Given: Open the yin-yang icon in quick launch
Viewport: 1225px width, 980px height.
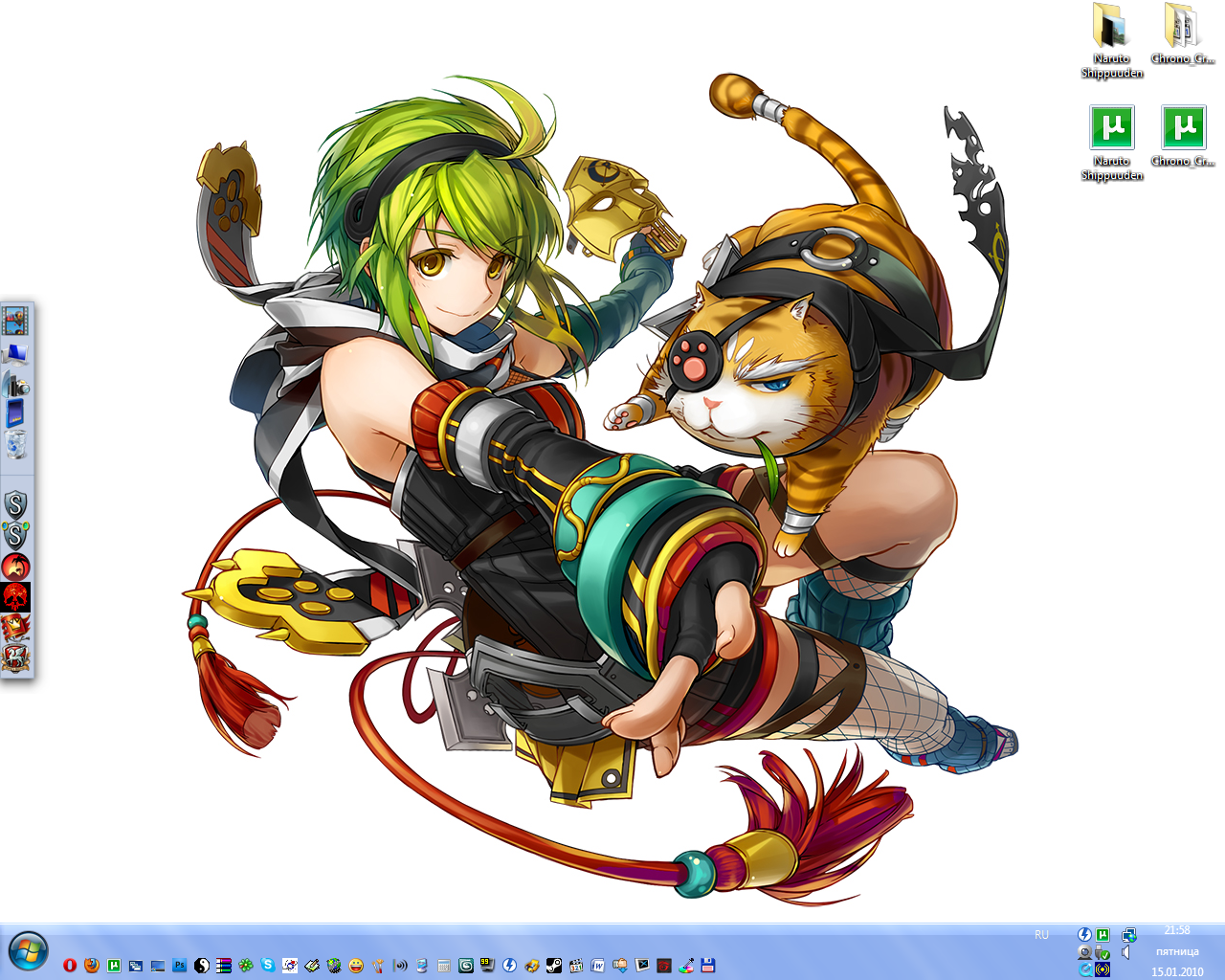Looking at the screenshot, I should (202, 966).
